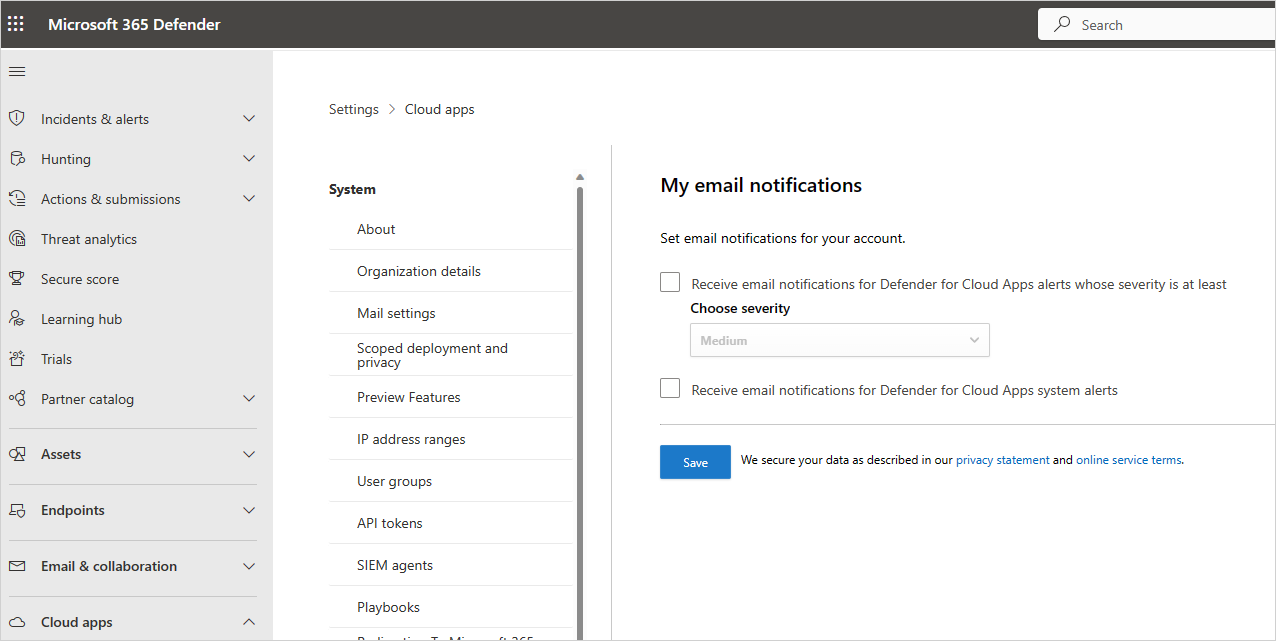Screen dimensions: 1276x641
Task: Select the Assets icon in the navigation
Action: click(x=16, y=453)
